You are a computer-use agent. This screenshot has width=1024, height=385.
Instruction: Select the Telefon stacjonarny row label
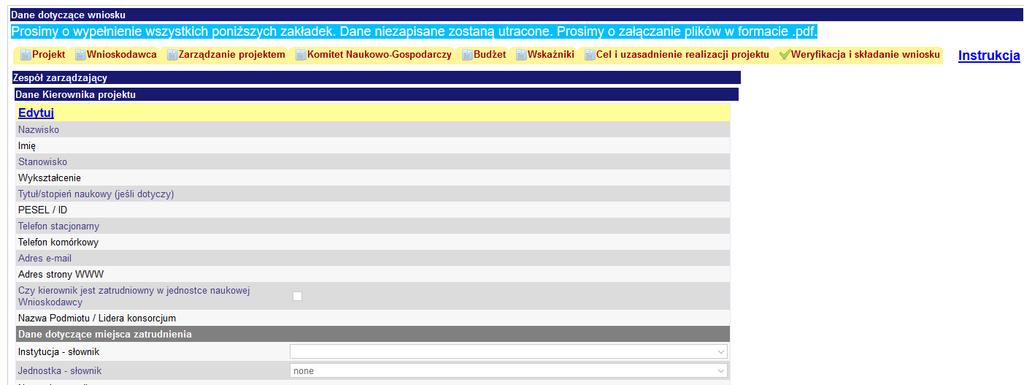pyautogui.click(x=59, y=226)
